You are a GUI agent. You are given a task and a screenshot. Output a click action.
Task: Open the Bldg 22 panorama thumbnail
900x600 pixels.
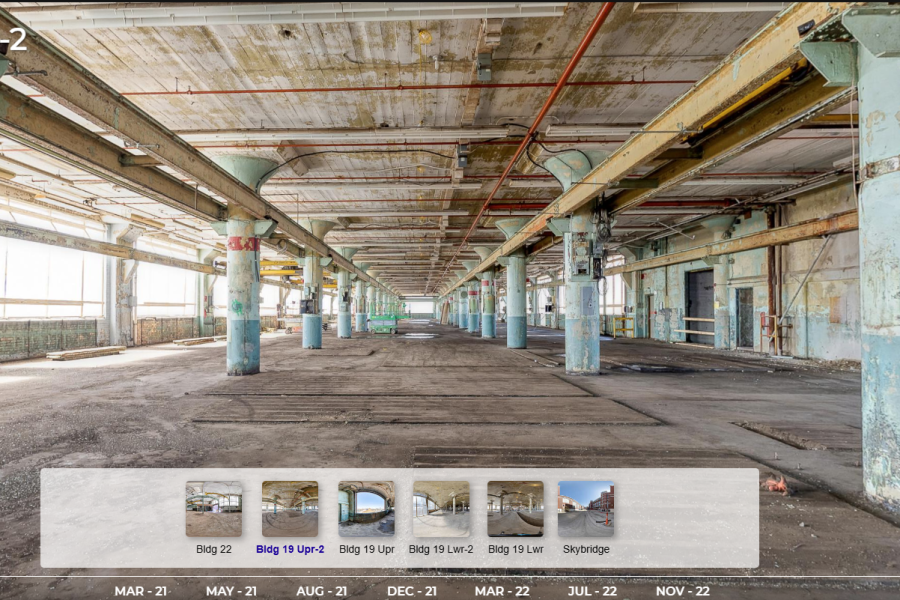point(214,509)
